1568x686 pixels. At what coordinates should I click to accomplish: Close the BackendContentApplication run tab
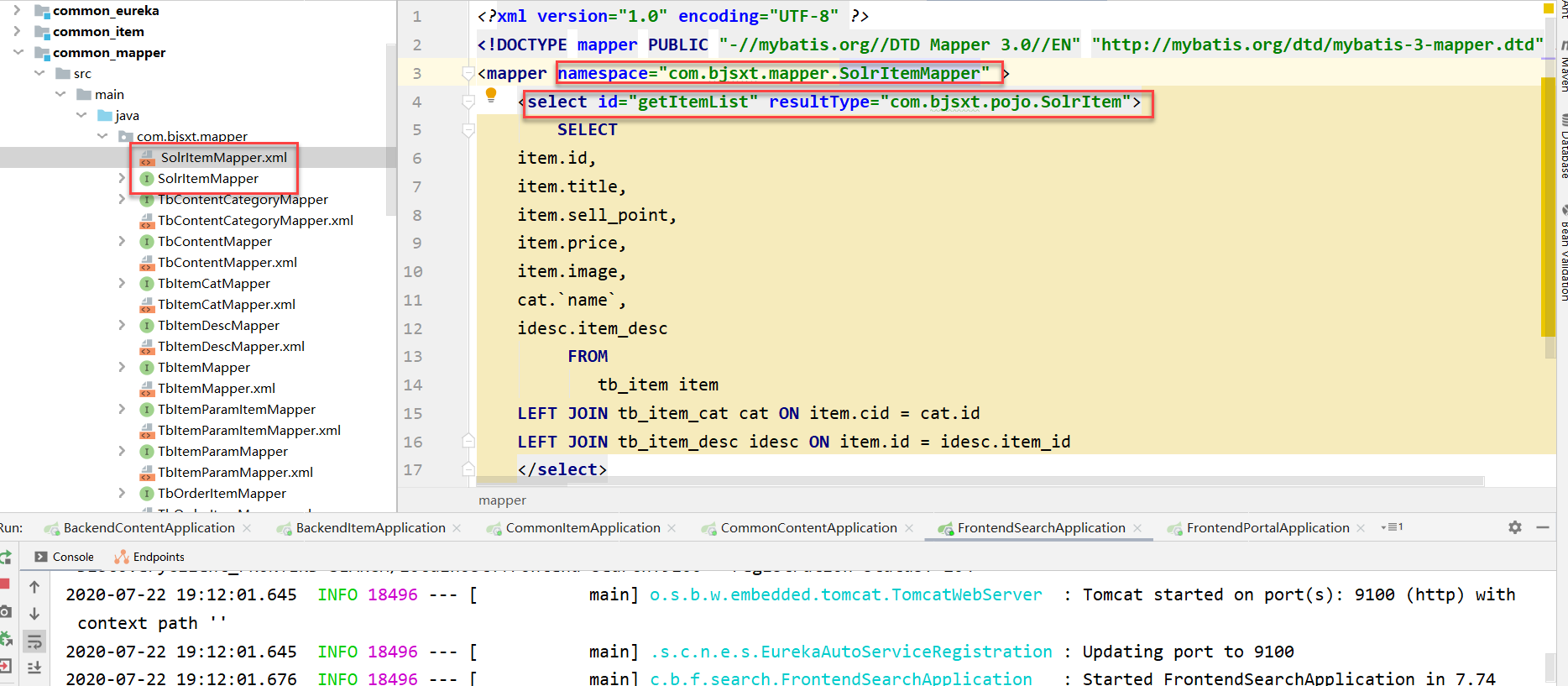pyautogui.click(x=247, y=528)
